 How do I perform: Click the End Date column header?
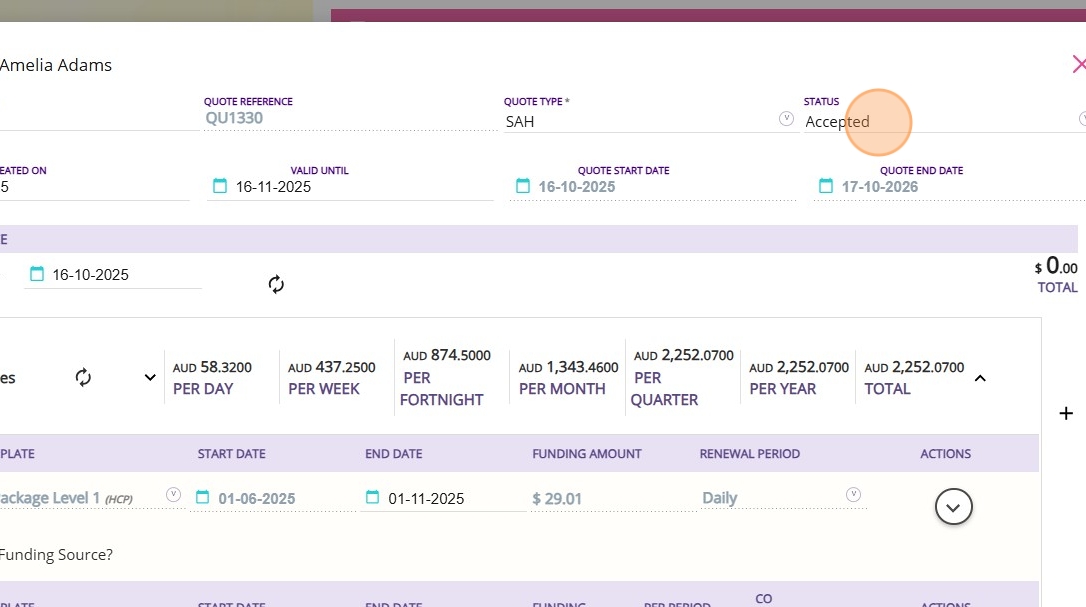tap(393, 454)
